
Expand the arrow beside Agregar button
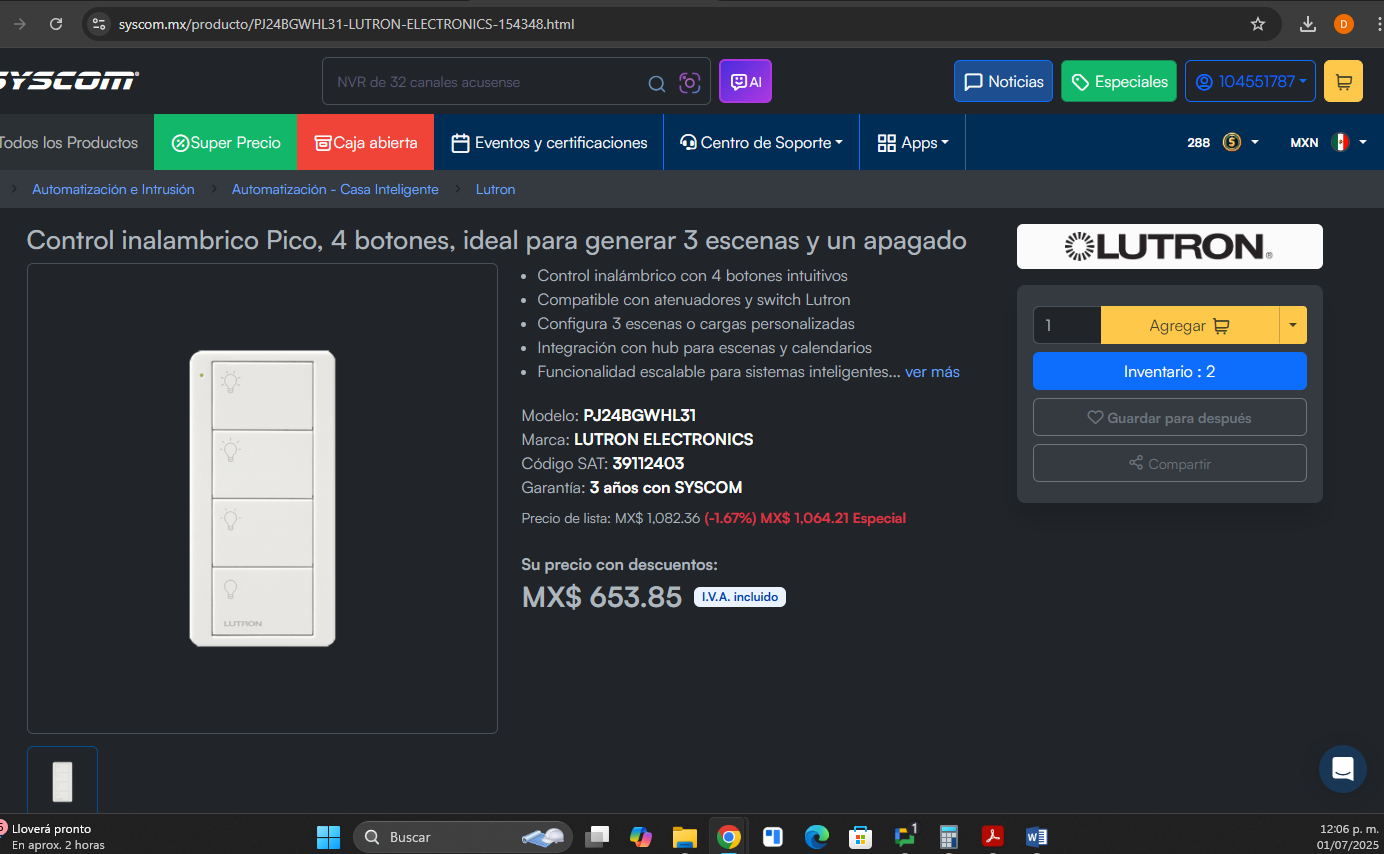pos(1293,325)
